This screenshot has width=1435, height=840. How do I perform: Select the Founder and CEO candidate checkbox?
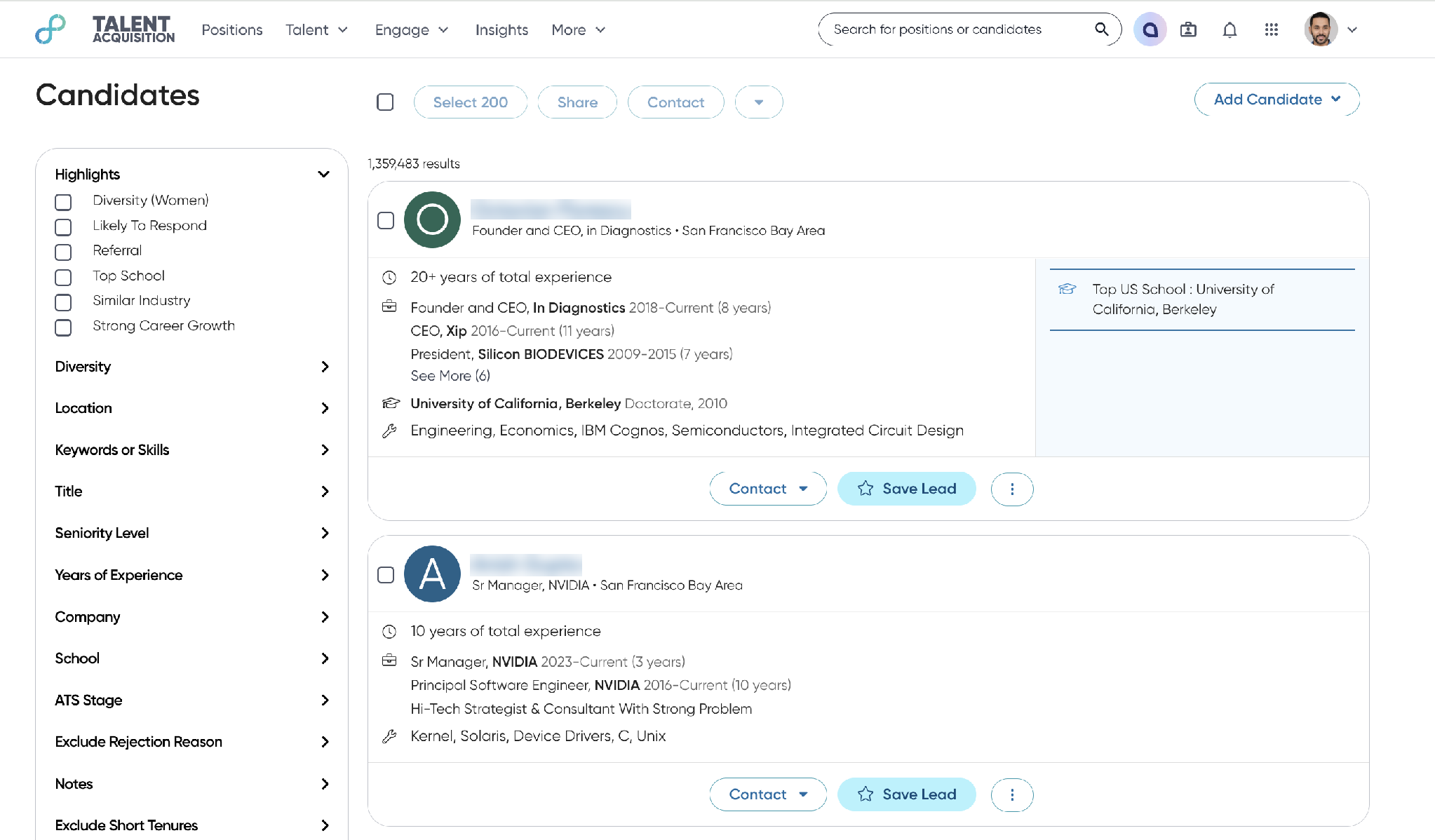386,220
